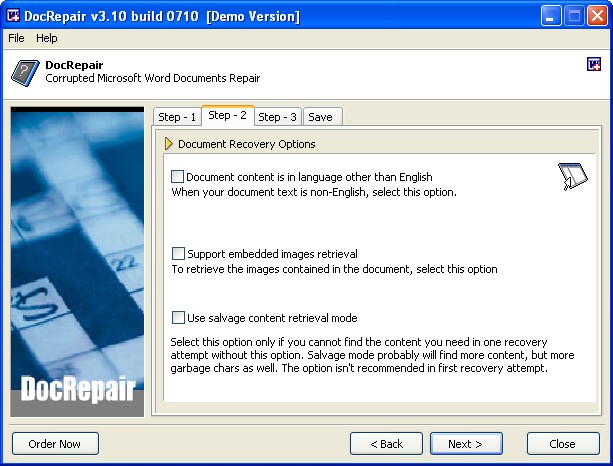The image size is (613, 466).
Task: Click the bold 'DocRepair' header title
Action: [74, 65]
